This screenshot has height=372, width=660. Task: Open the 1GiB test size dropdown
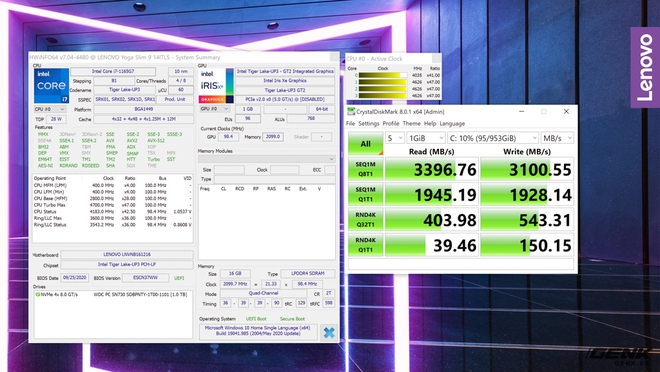[x=426, y=138]
